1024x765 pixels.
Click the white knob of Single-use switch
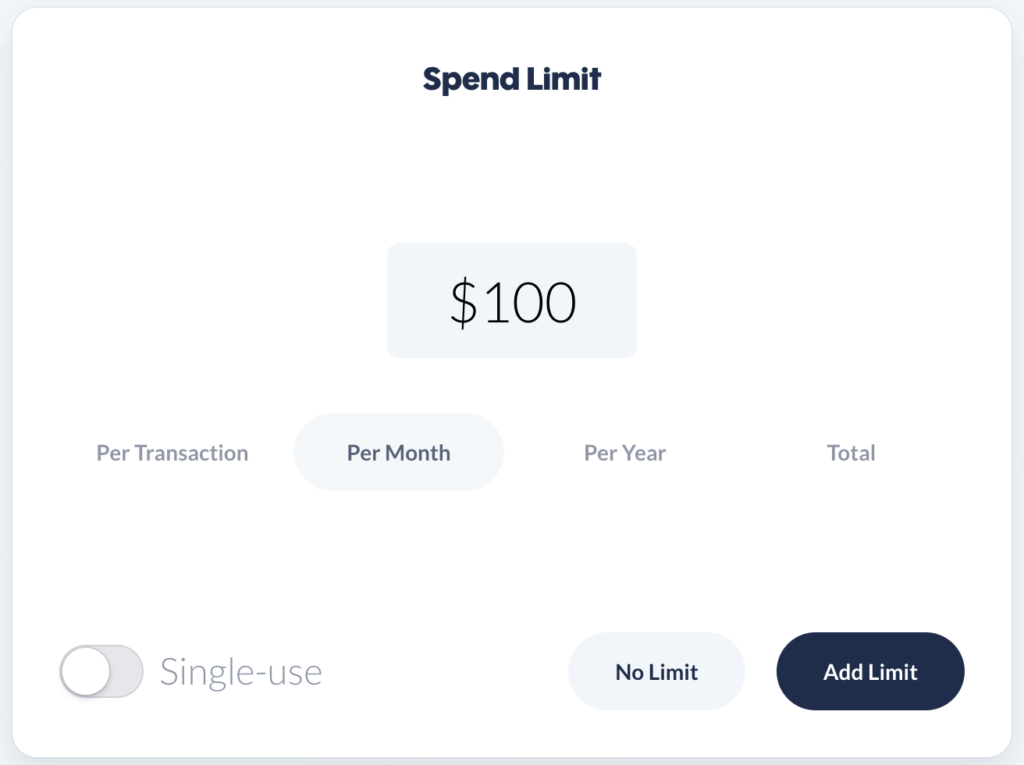(85, 671)
